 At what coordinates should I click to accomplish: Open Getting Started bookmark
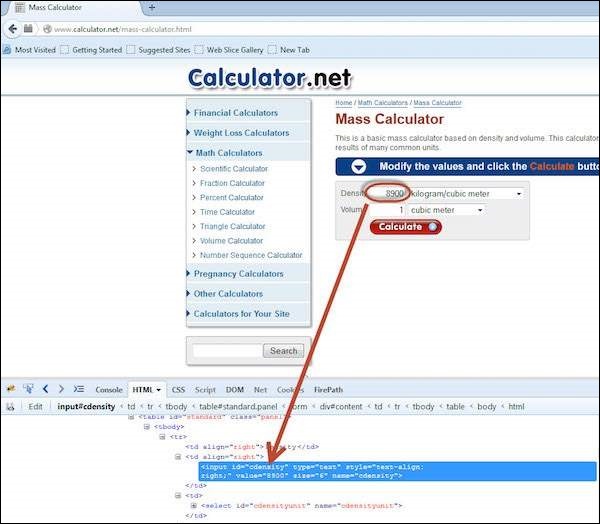click(x=97, y=50)
